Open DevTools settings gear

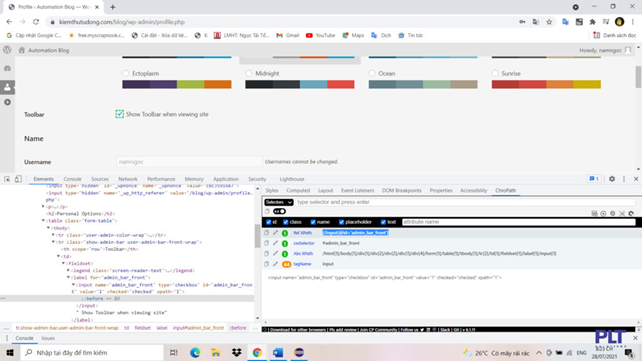tap(612, 179)
